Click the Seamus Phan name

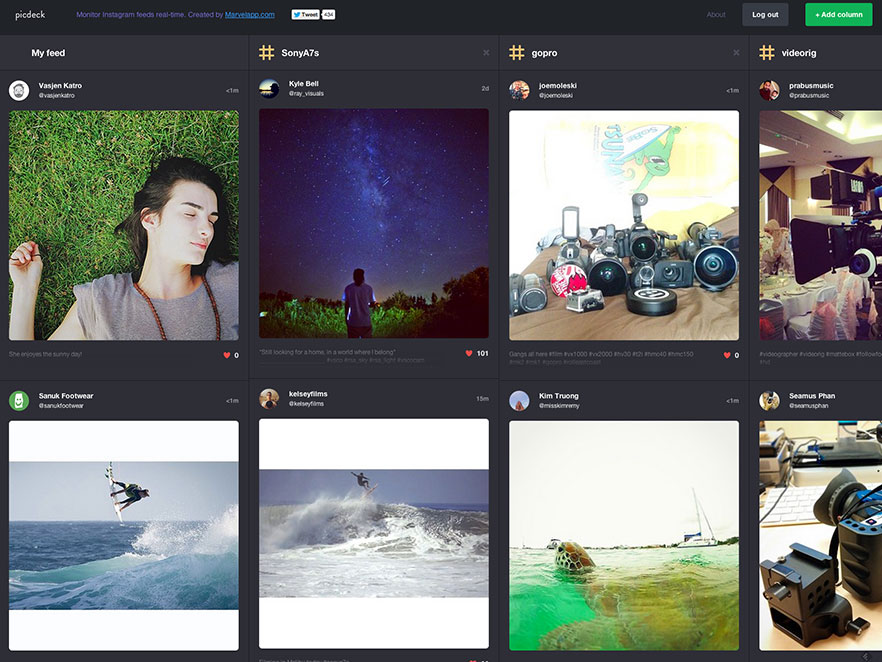812,396
